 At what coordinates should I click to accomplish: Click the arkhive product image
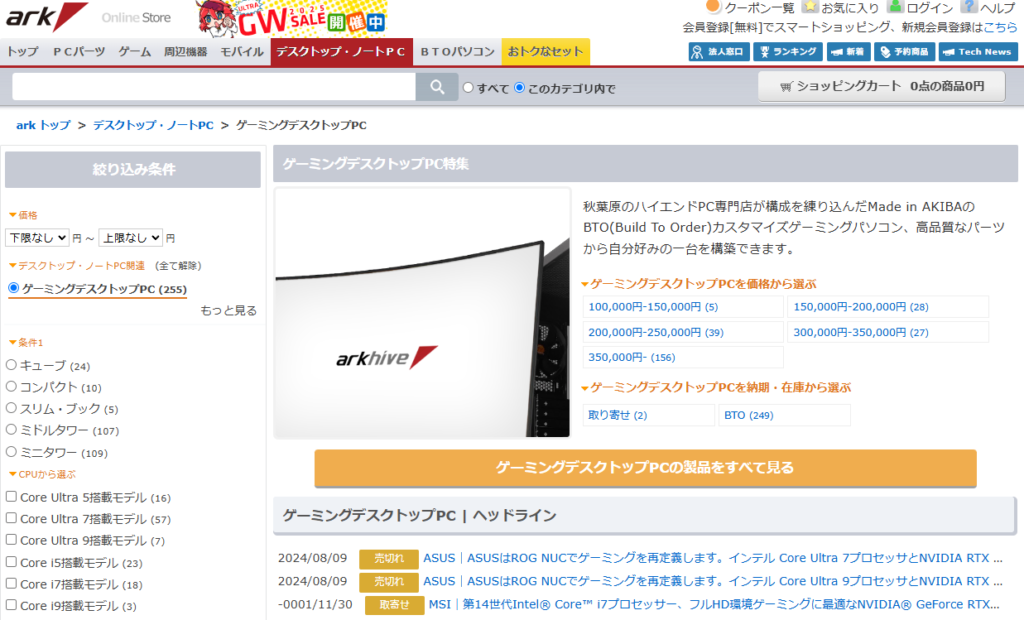423,313
